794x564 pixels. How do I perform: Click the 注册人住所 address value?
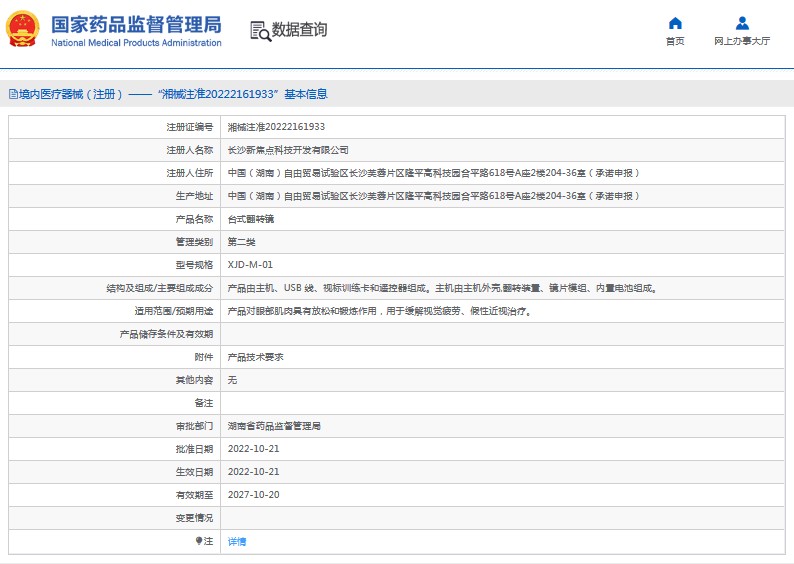(x=433, y=173)
